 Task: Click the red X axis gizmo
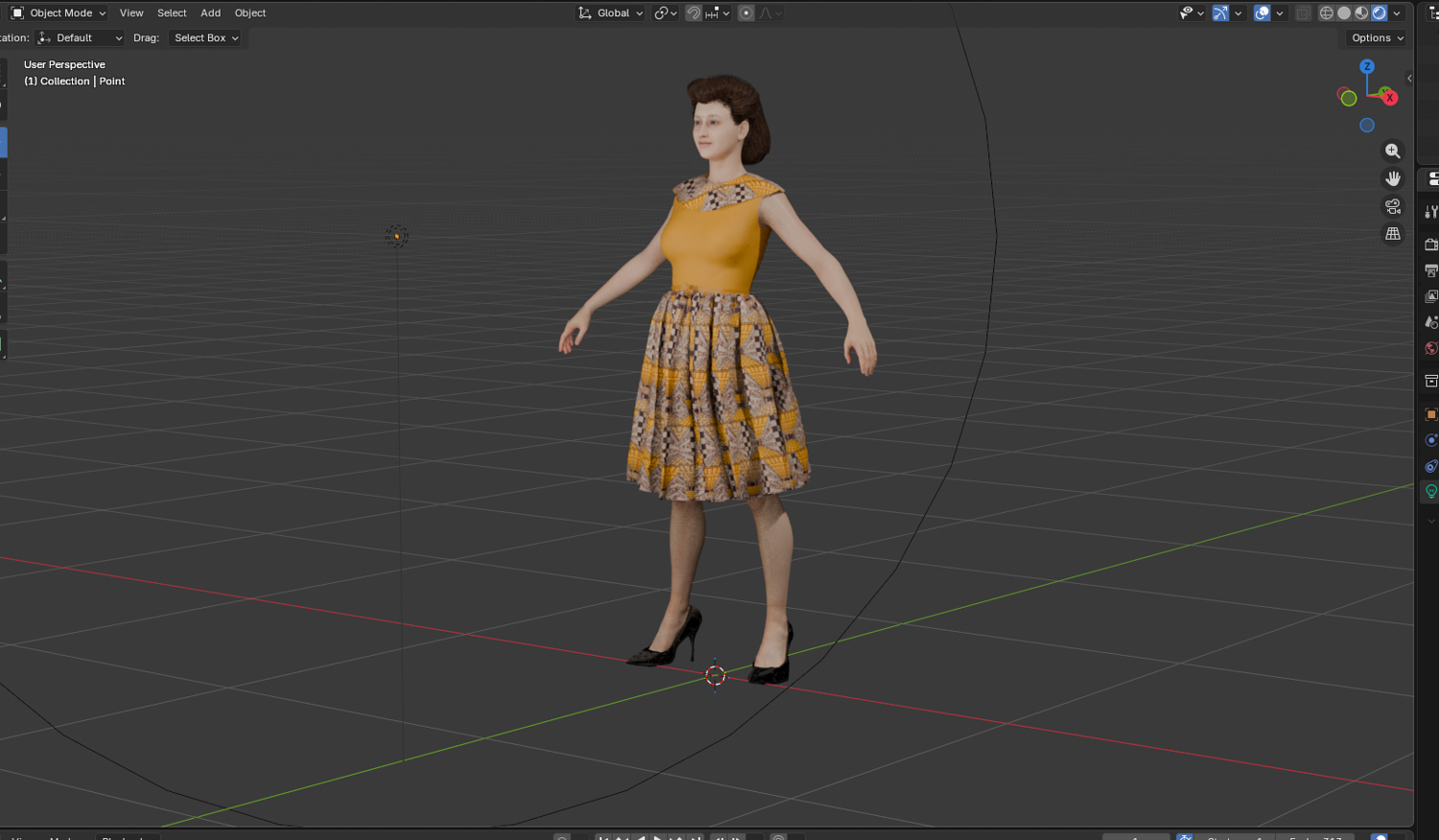1389,97
